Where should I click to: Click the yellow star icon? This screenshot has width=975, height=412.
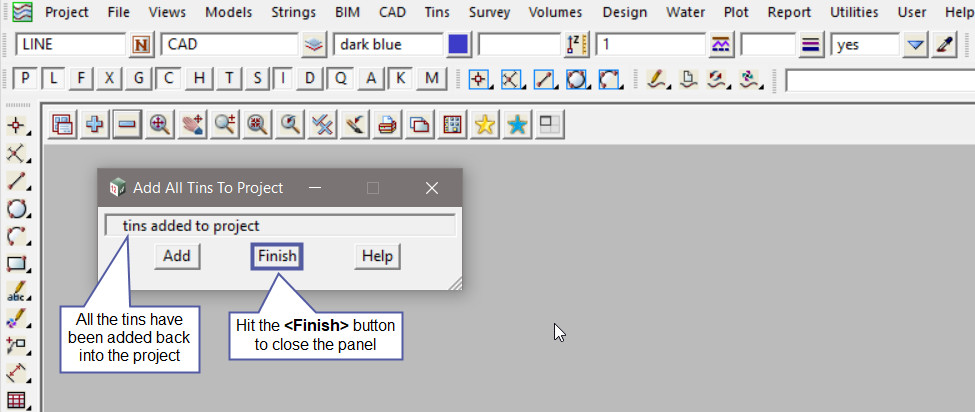tap(484, 125)
